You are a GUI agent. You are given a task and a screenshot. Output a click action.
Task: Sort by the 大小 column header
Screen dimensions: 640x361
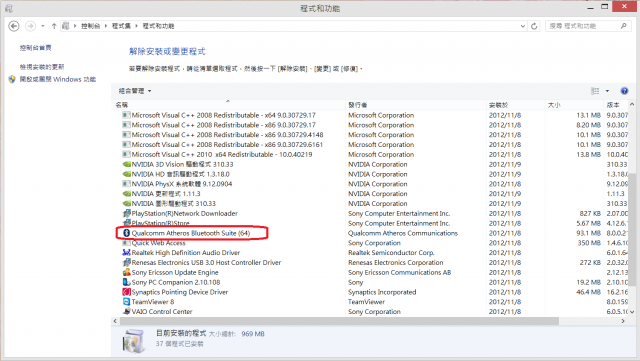tap(574, 105)
